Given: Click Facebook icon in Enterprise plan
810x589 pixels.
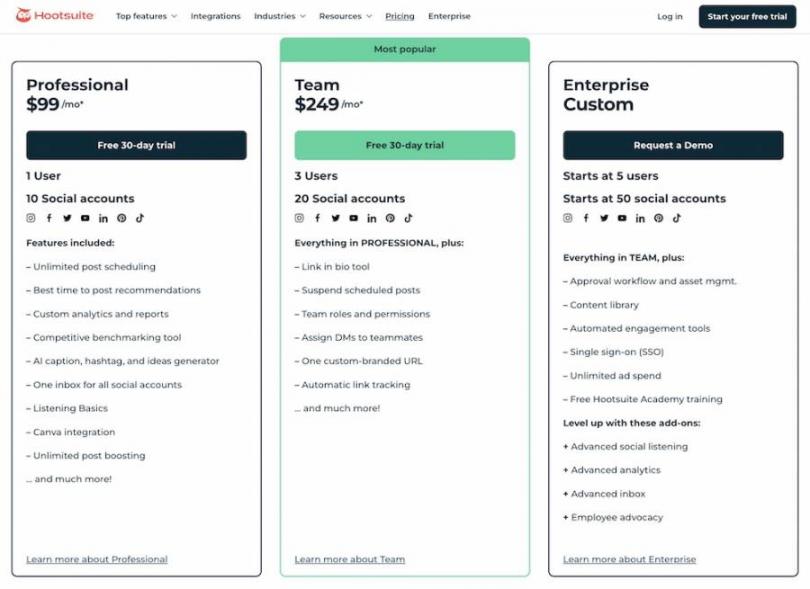Looking at the screenshot, I should tap(586, 218).
